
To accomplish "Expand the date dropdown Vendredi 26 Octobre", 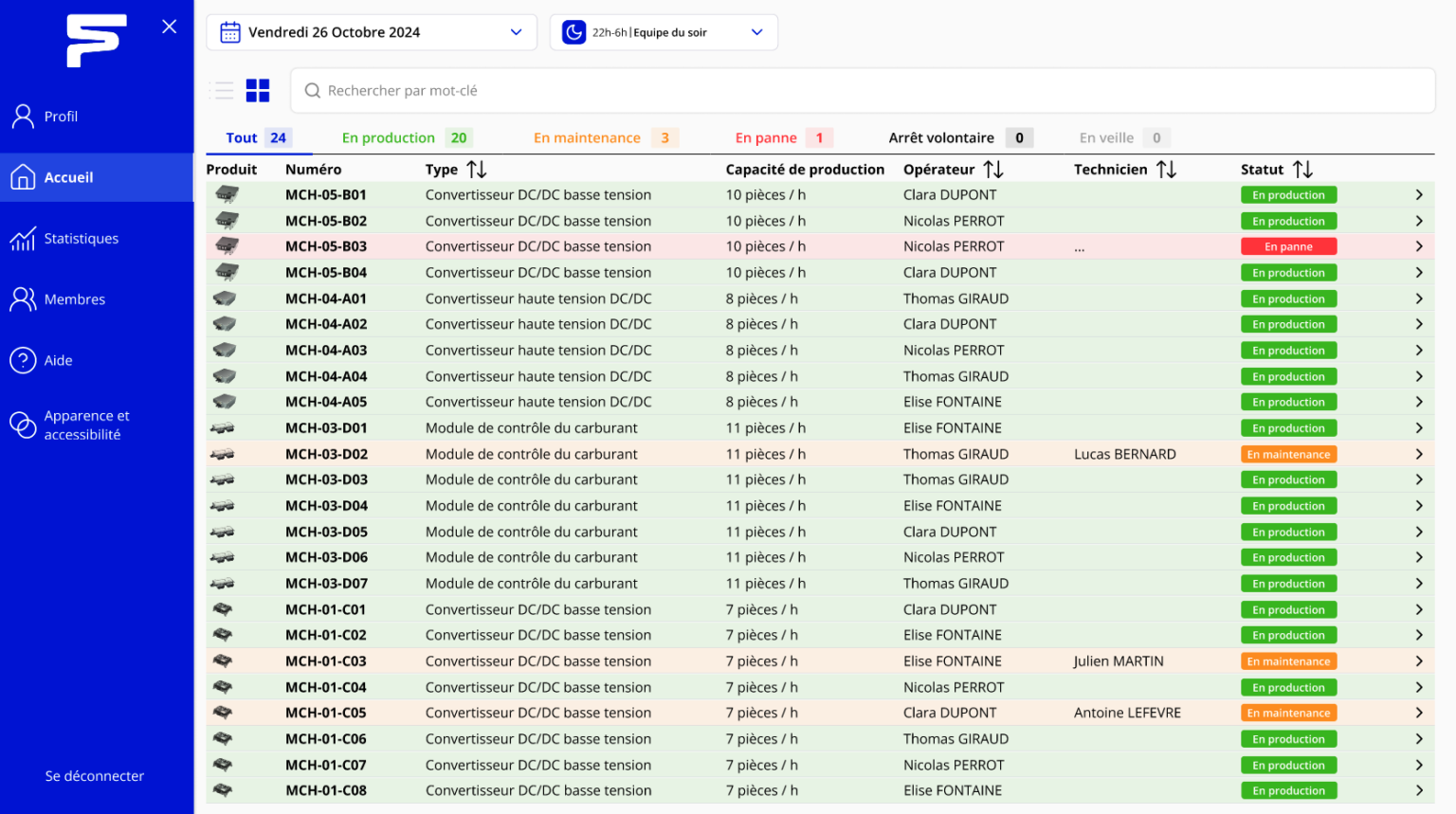I will [516, 32].
